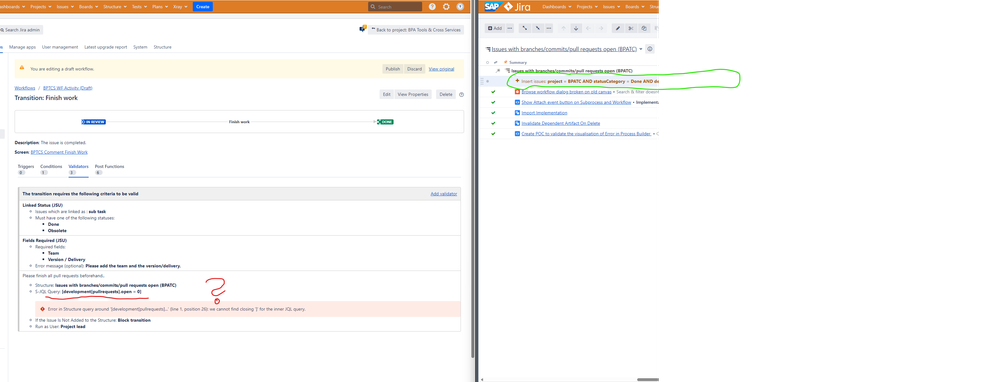Open the Xray dropdown menu
Image resolution: width=998 pixels, height=382 pixels.
pyautogui.click(x=179, y=6)
